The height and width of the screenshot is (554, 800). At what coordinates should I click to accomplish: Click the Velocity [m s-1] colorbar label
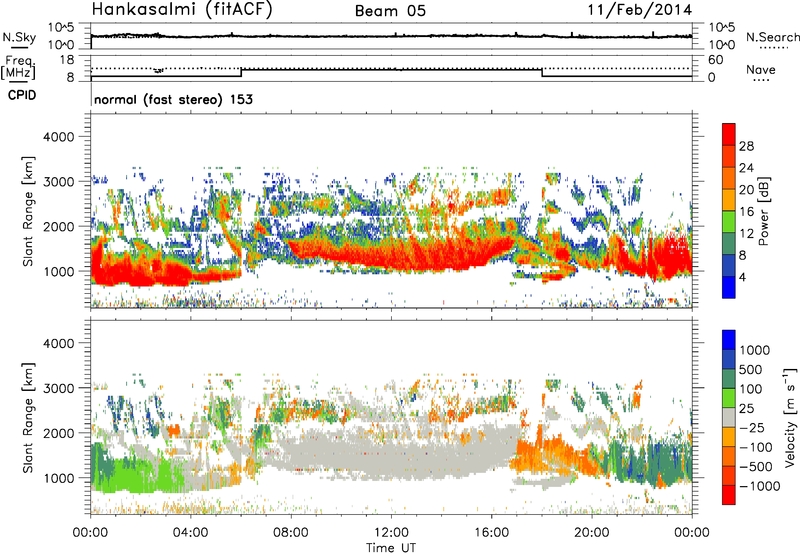(789, 416)
